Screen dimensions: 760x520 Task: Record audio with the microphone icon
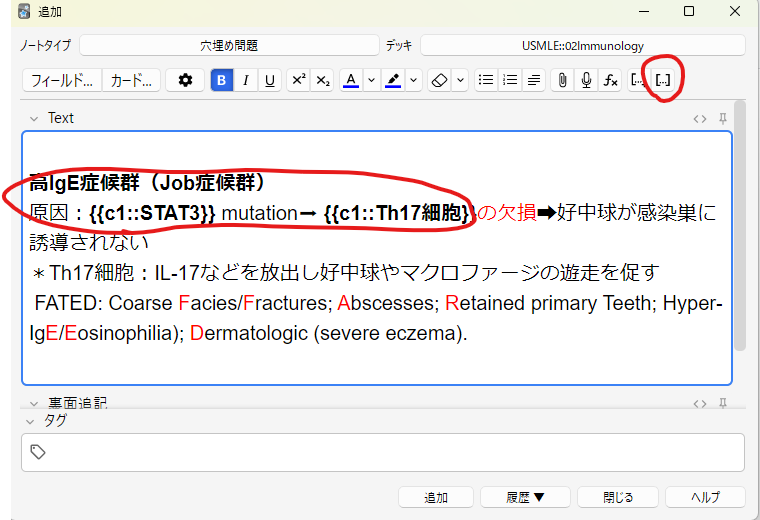pos(586,80)
